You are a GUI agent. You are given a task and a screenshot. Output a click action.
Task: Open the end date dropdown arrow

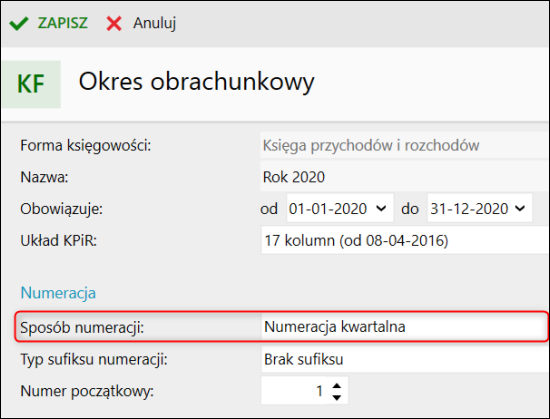click(x=521, y=208)
